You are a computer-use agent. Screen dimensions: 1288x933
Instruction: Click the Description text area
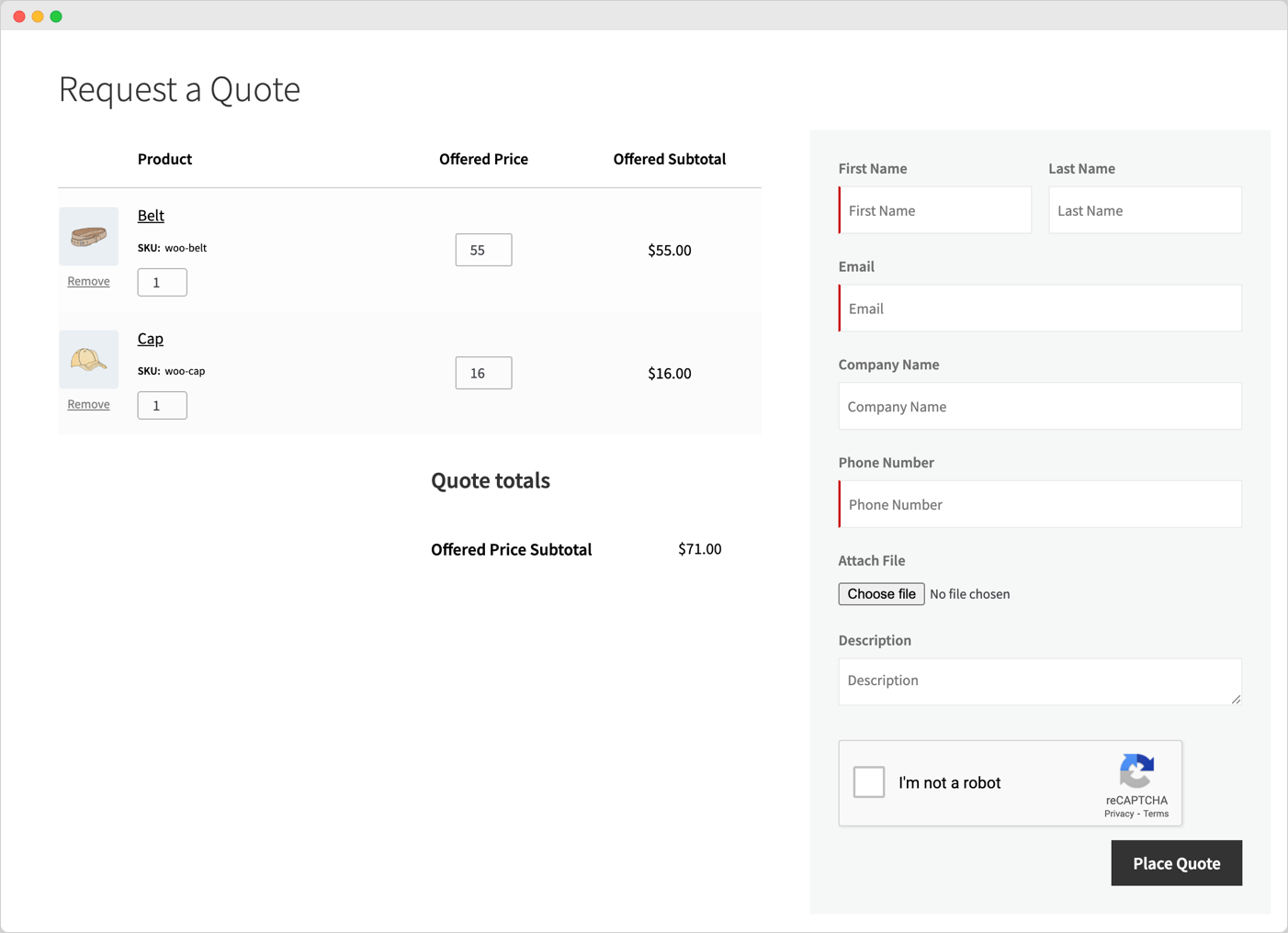pyautogui.click(x=1039, y=681)
